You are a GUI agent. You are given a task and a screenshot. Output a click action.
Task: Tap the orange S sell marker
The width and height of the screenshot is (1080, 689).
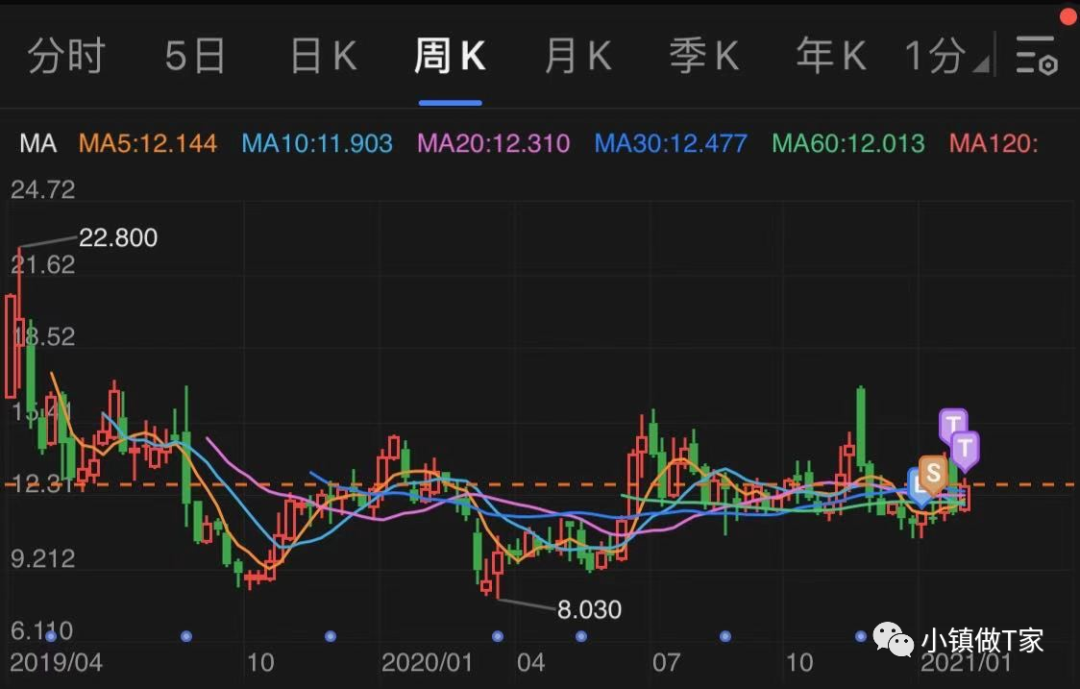click(x=933, y=474)
